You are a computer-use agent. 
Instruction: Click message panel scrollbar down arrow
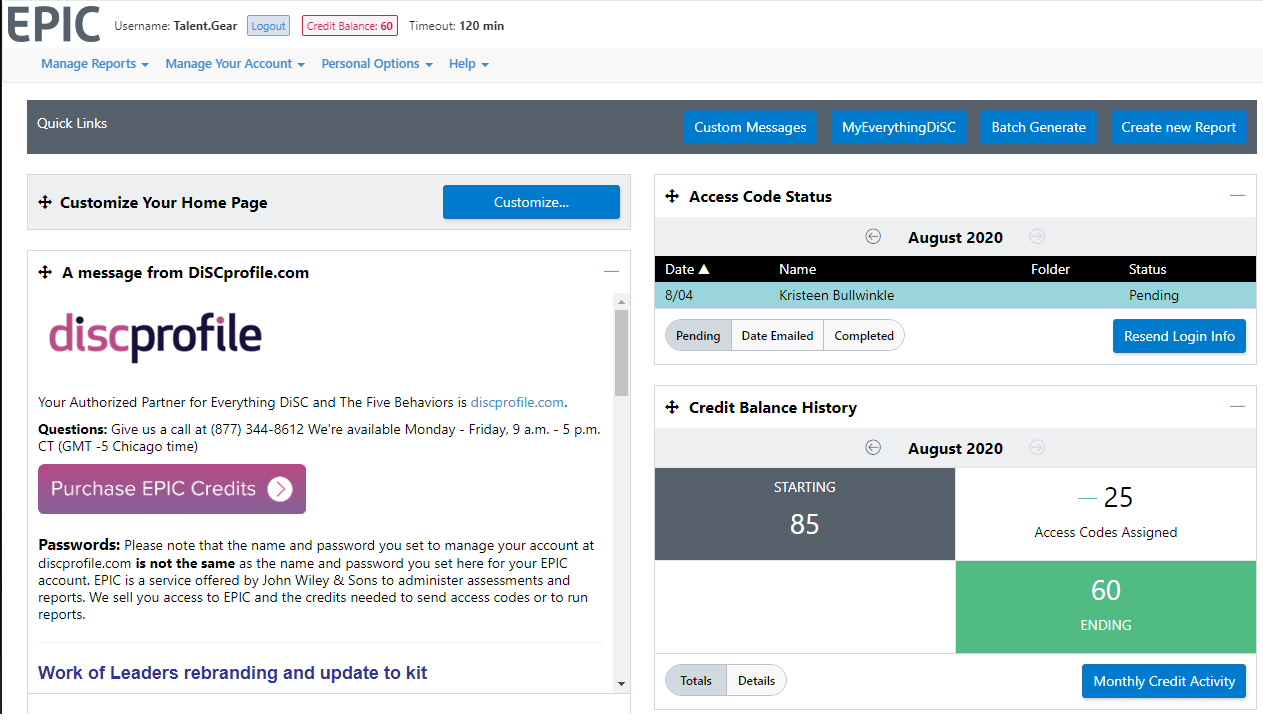click(621, 684)
